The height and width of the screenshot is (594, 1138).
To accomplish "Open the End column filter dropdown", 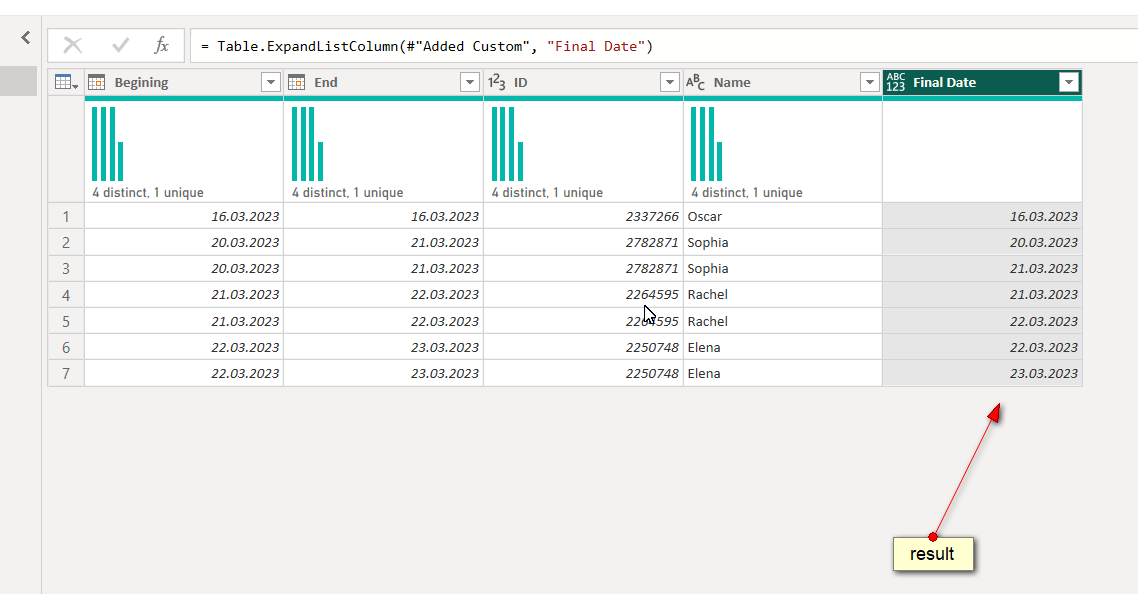I will (470, 83).
